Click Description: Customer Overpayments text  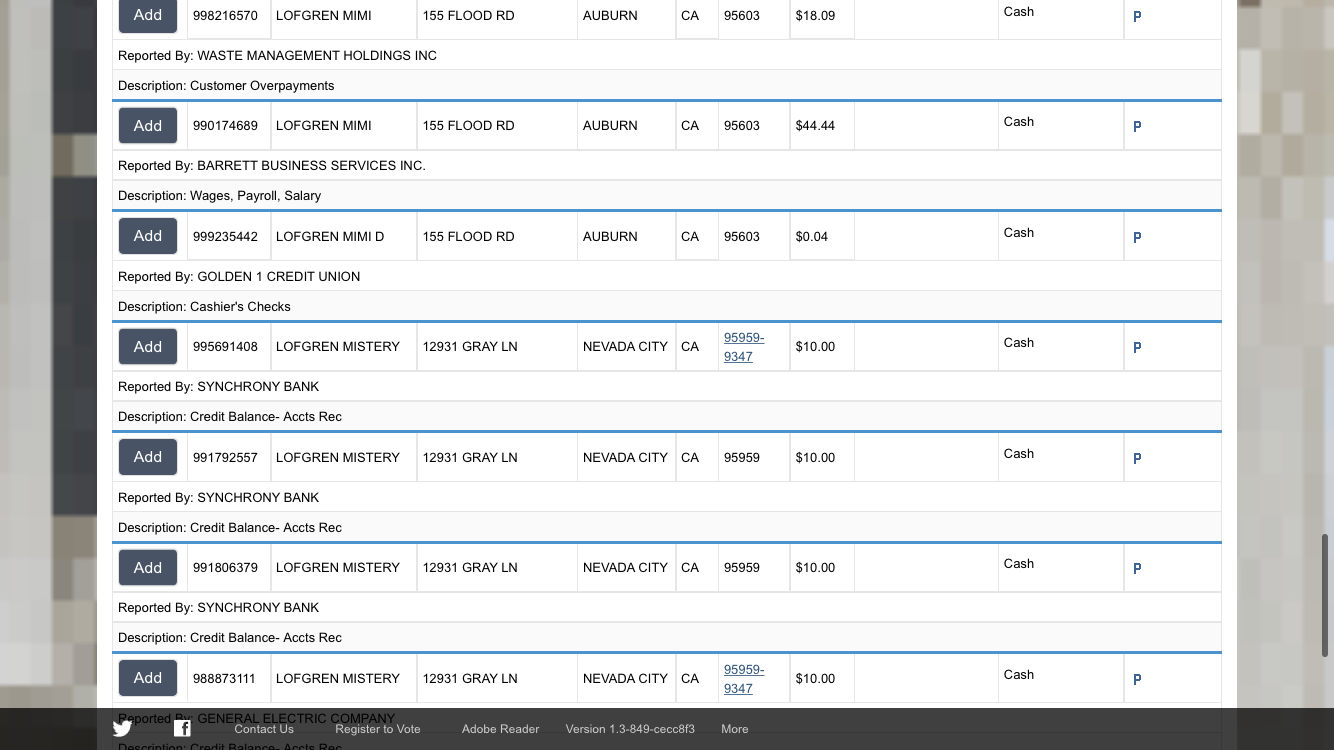point(226,86)
